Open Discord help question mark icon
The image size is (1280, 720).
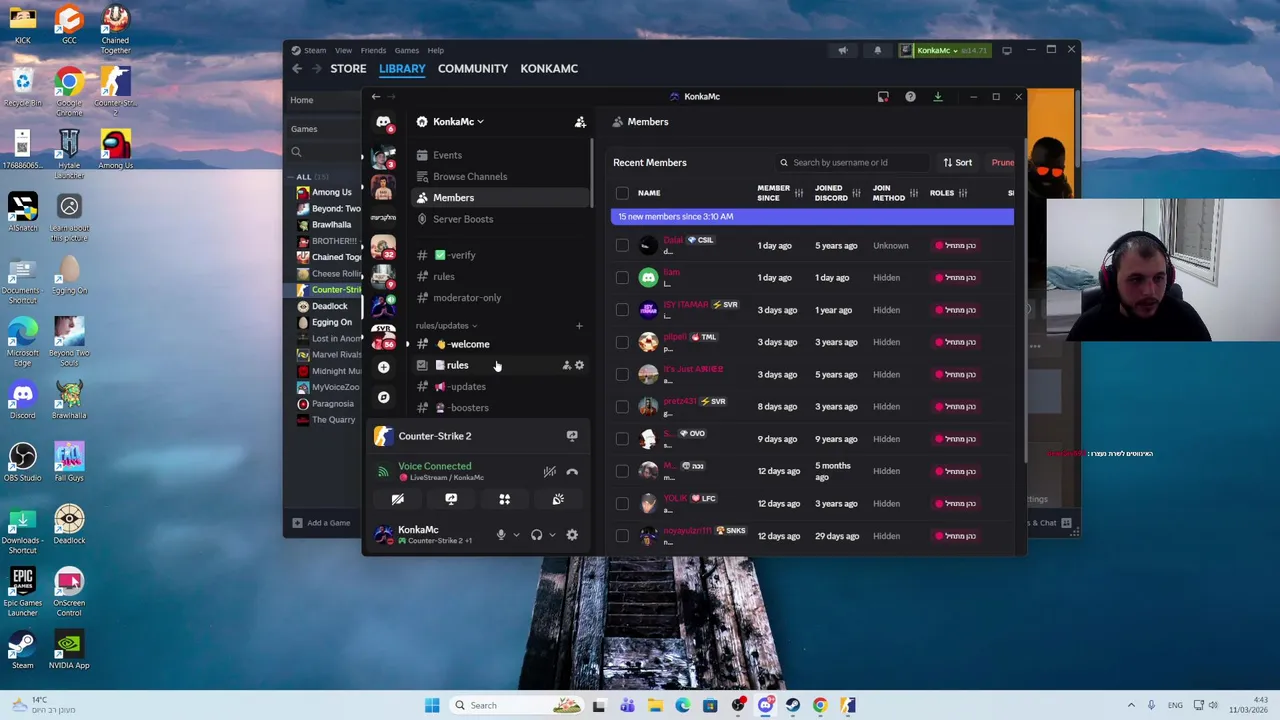pyautogui.click(x=910, y=97)
